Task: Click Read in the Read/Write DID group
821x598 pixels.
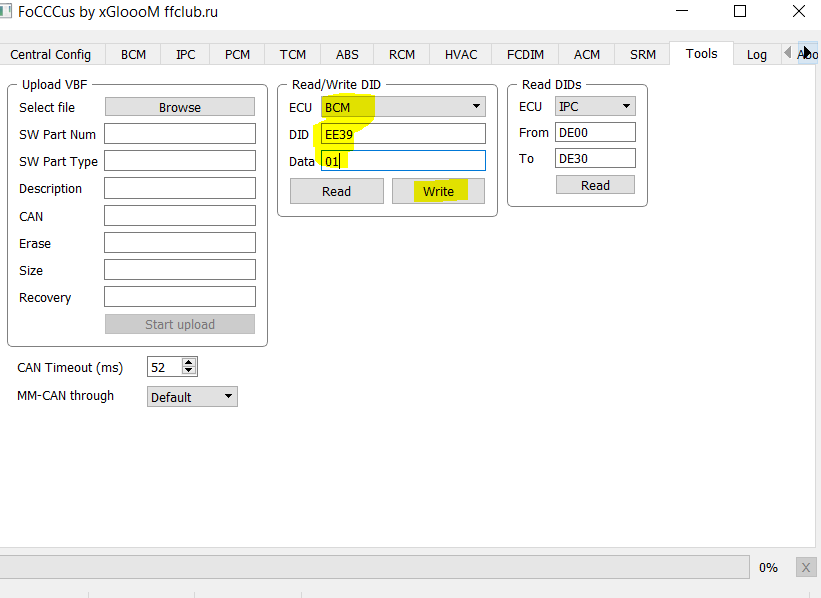Action: click(336, 191)
